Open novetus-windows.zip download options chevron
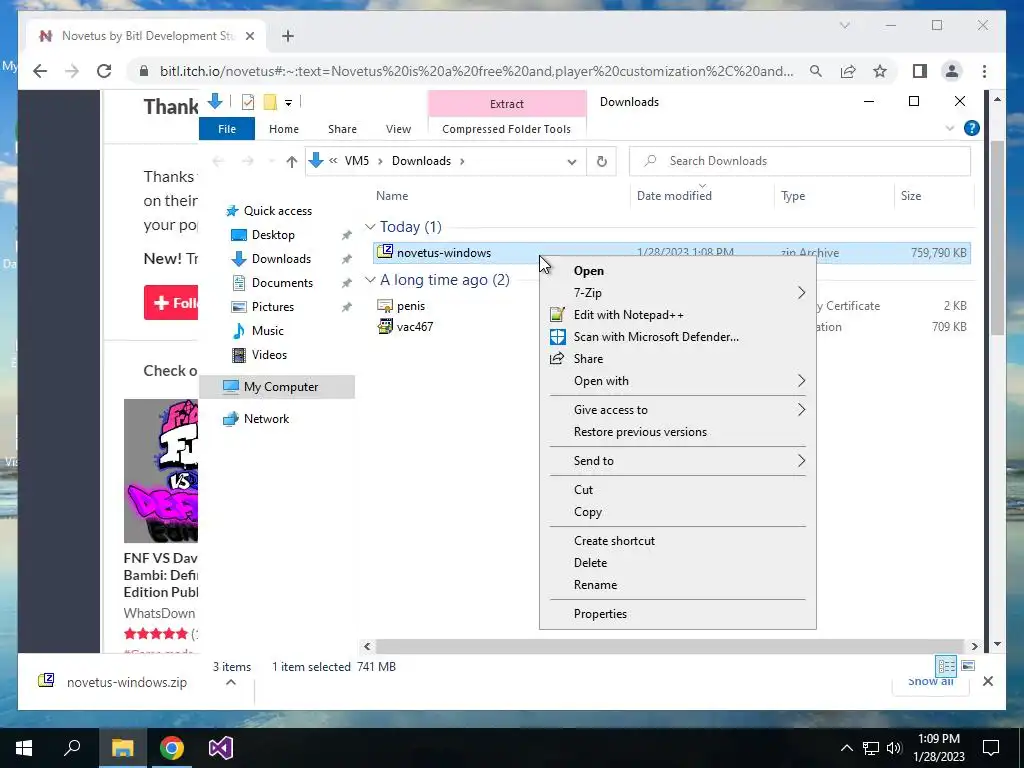The width and height of the screenshot is (1024, 768). [231, 682]
